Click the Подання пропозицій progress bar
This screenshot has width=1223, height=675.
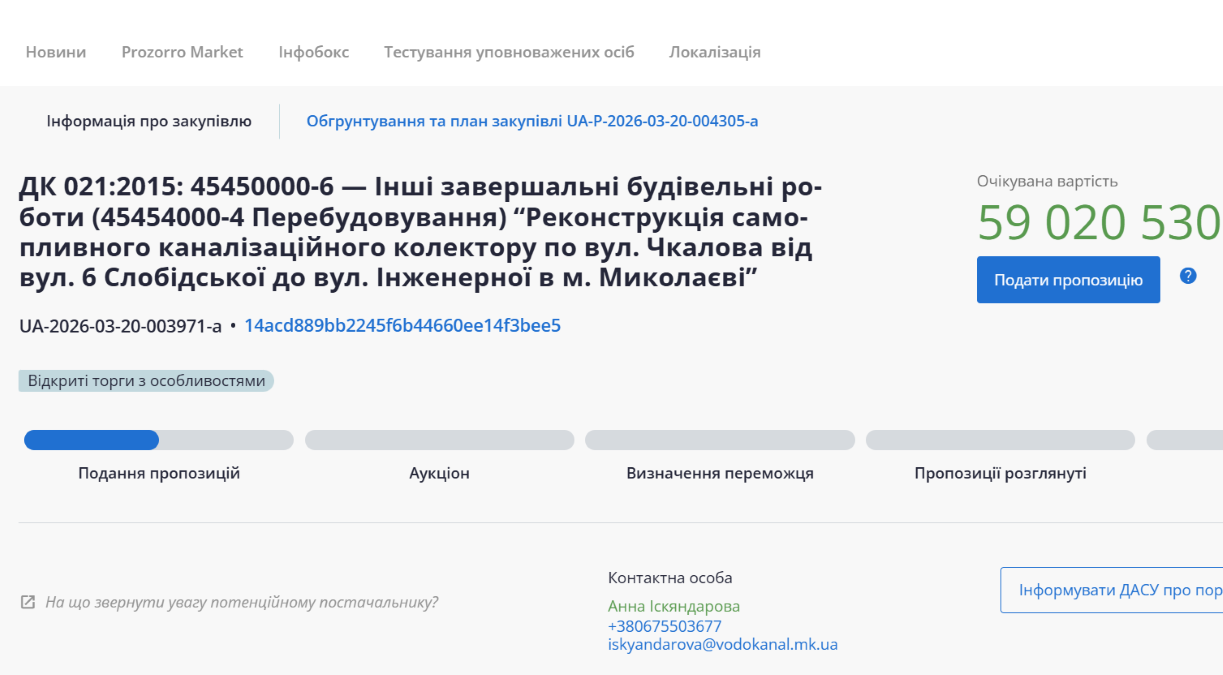(159, 440)
